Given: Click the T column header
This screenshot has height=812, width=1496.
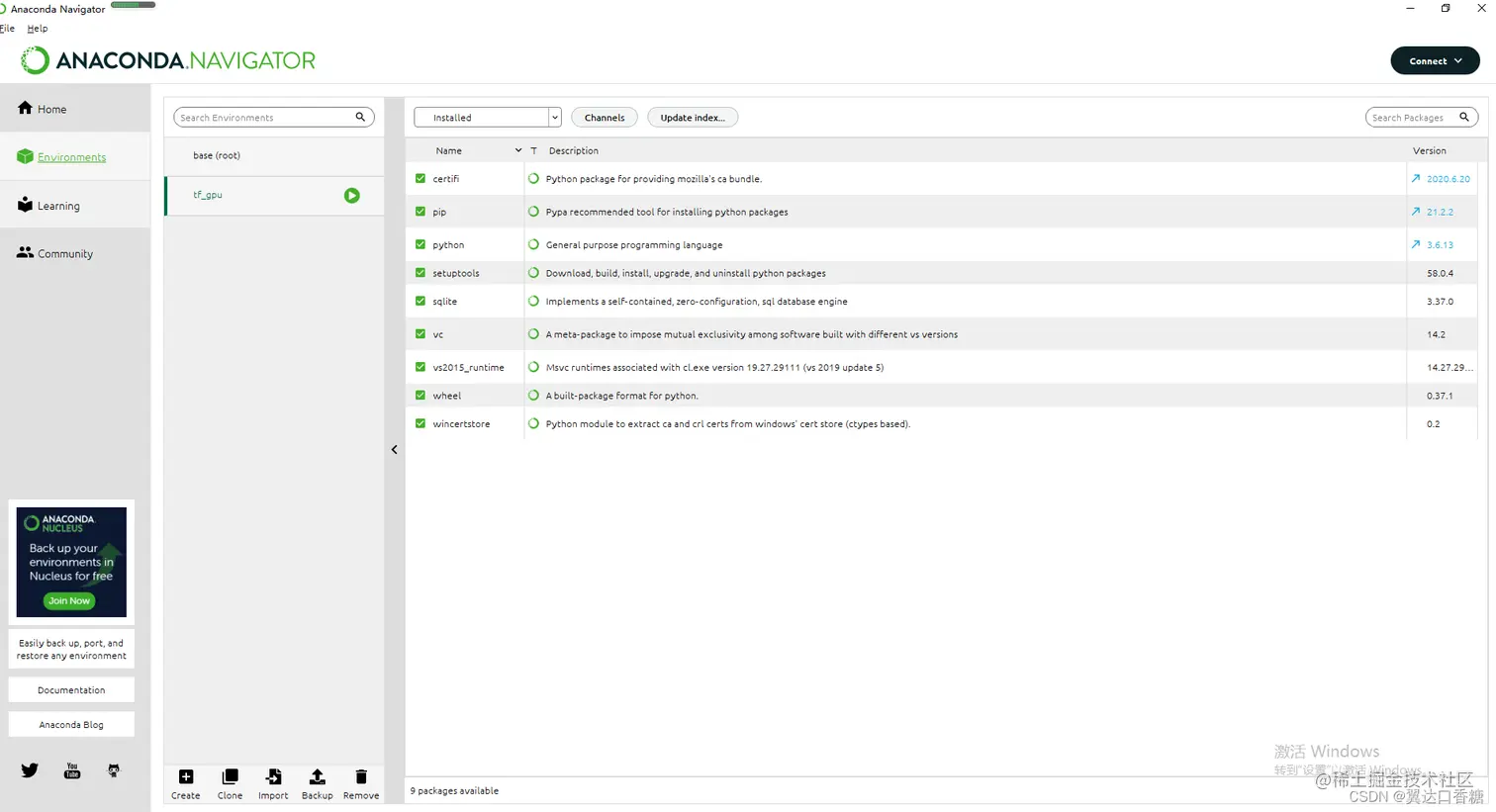Looking at the screenshot, I should [533, 150].
